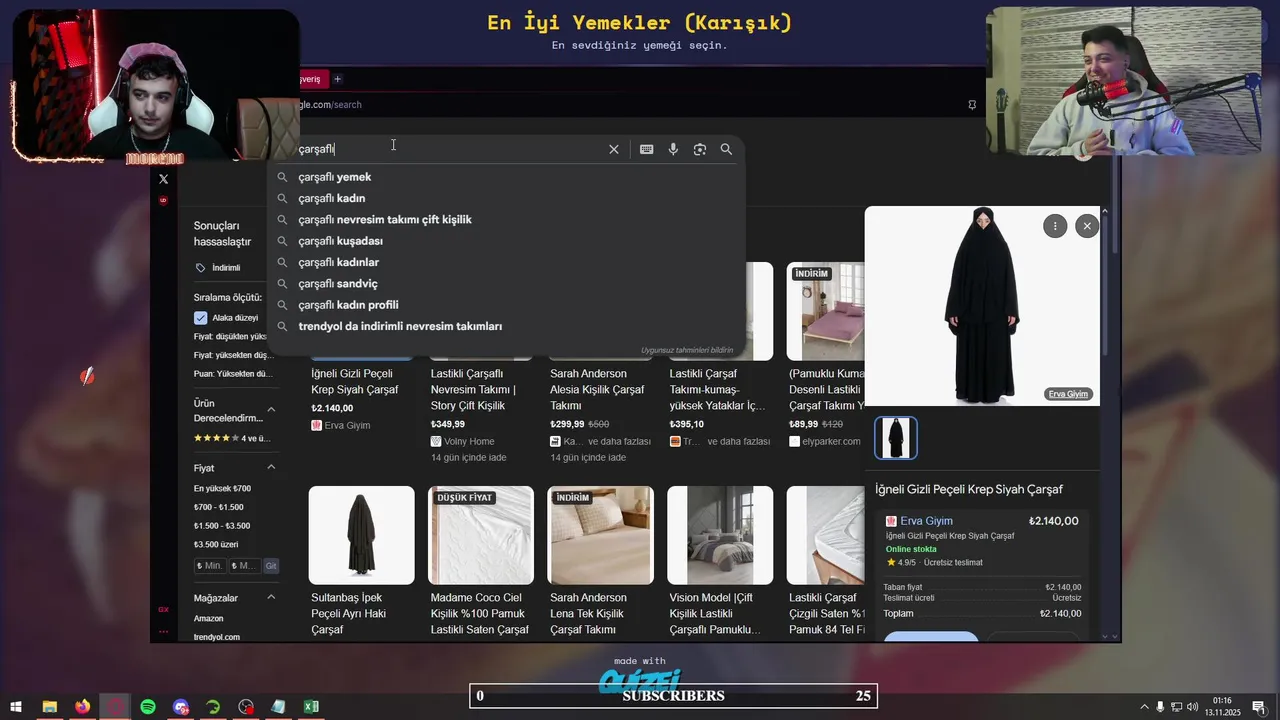Open the green swirl app in taskbar
This screenshot has height=720, width=1280.
click(x=213, y=707)
